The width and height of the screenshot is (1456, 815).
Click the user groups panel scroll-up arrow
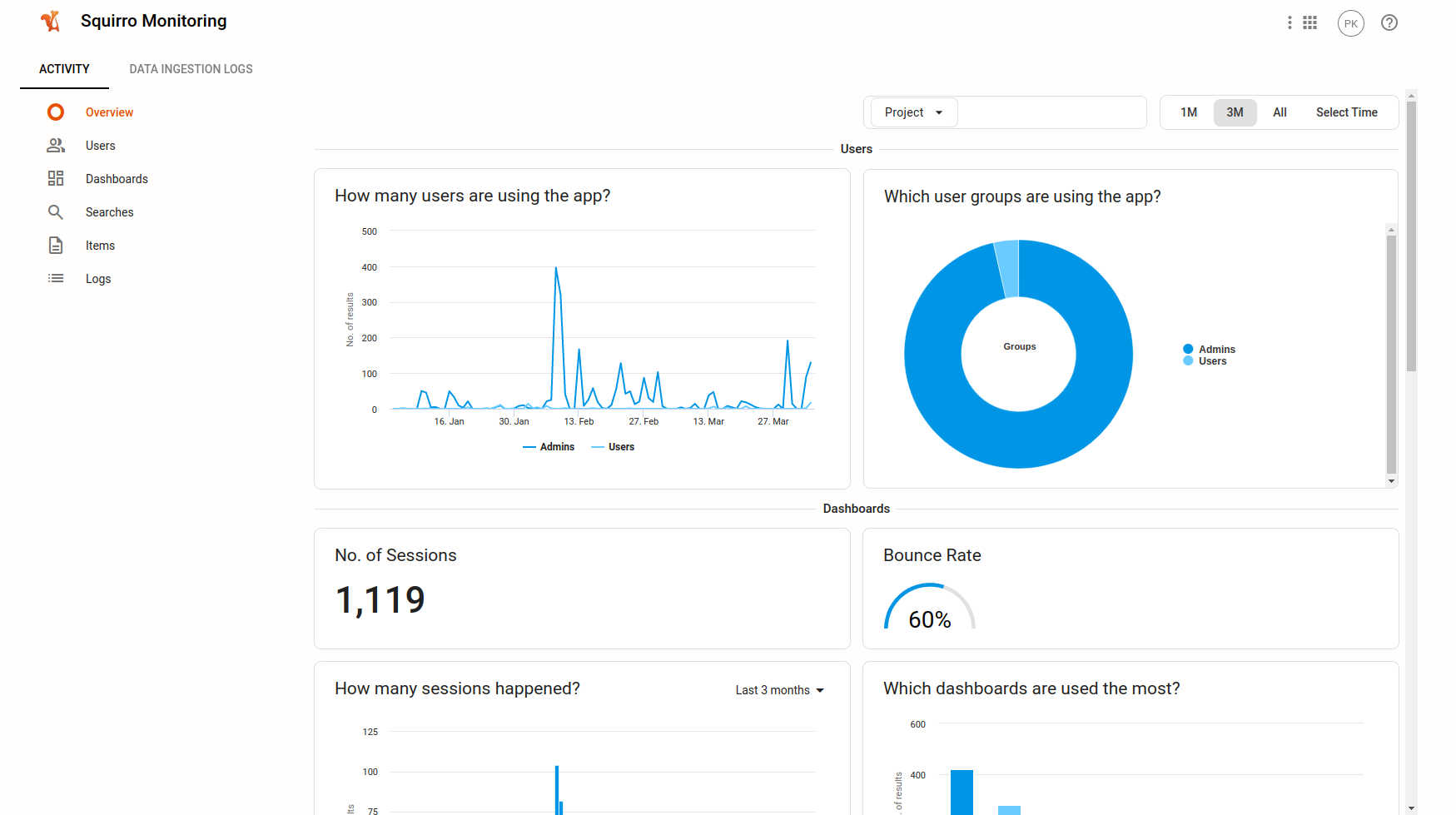click(1391, 229)
